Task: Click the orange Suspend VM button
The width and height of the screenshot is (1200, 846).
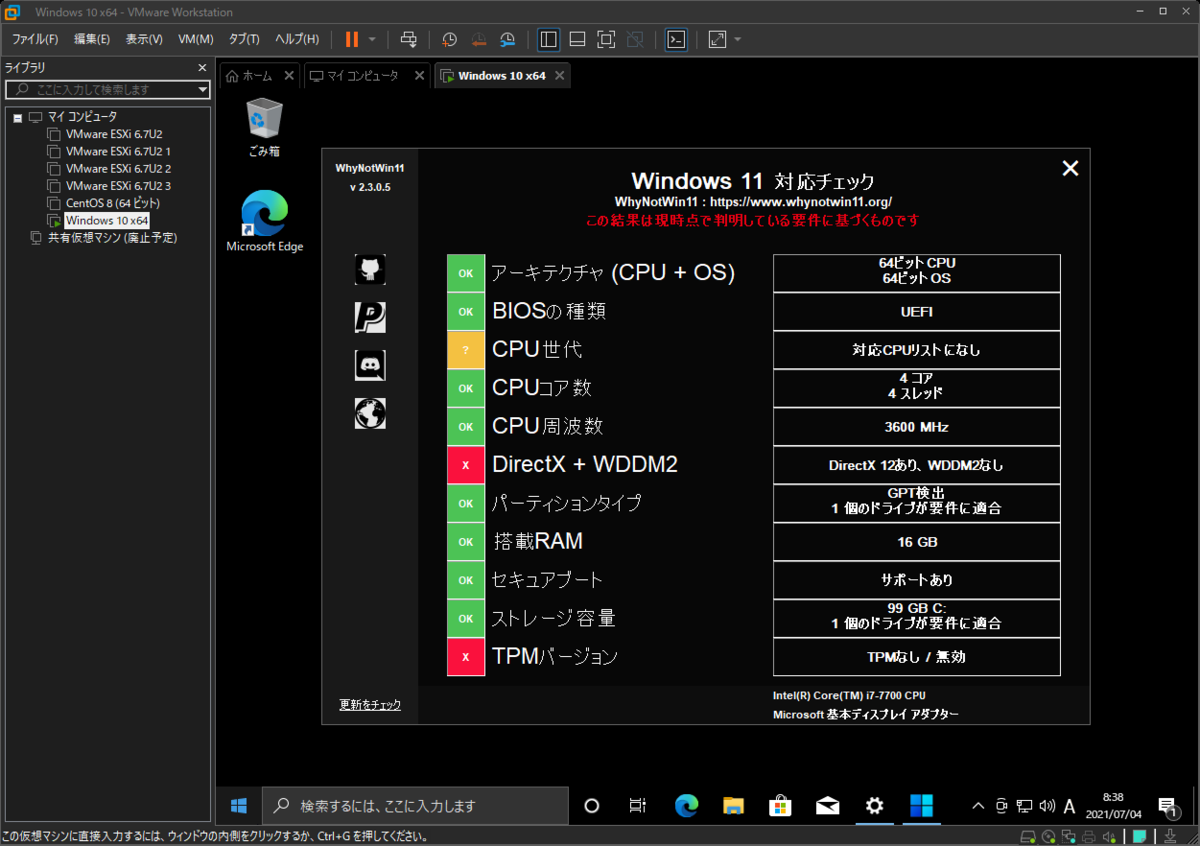Action: point(351,39)
